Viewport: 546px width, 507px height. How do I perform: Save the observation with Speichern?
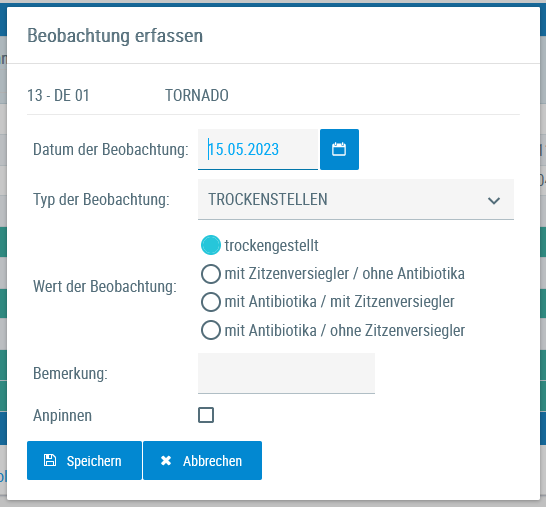coord(84,460)
